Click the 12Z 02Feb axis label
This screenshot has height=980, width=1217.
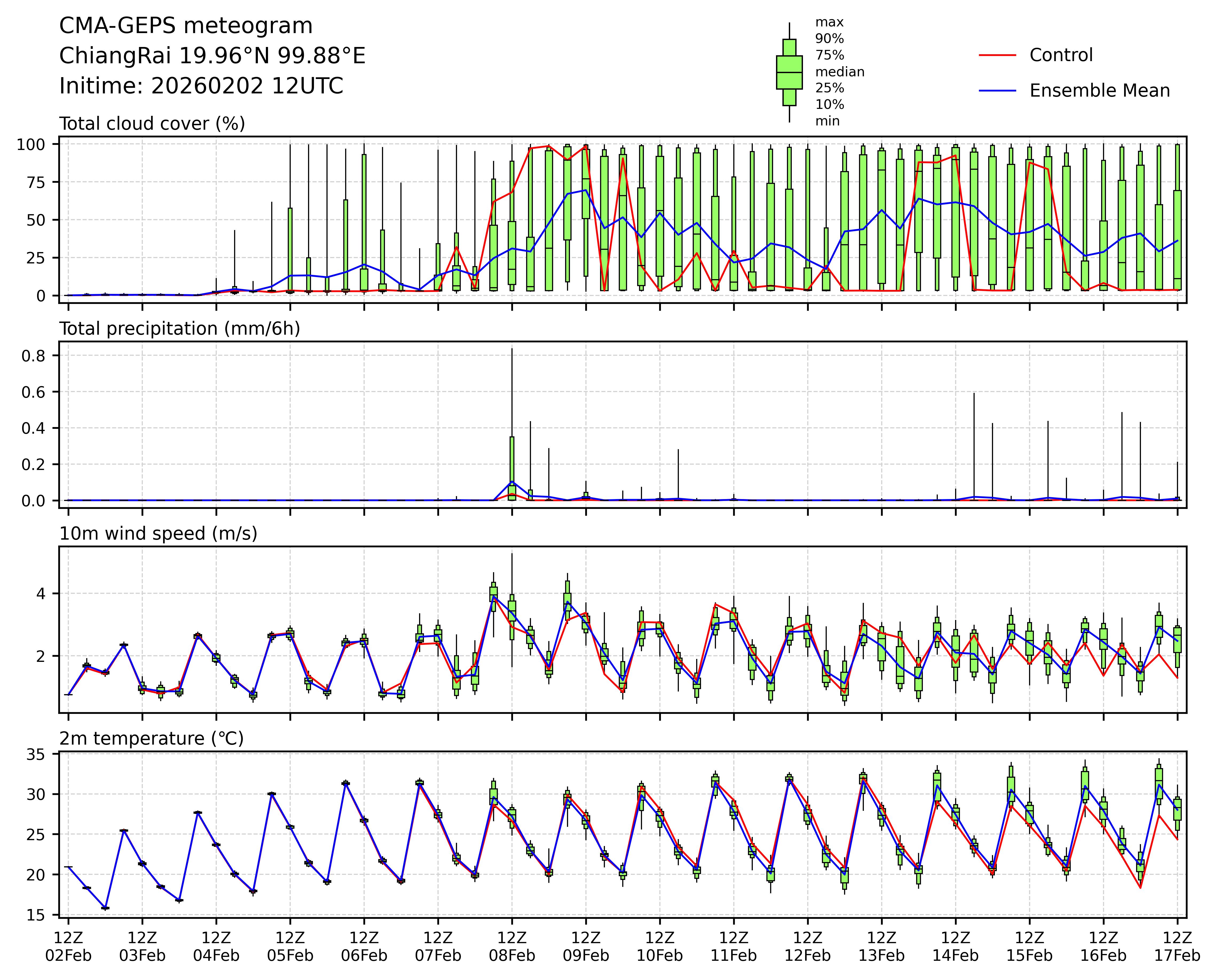tap(68, 947)
